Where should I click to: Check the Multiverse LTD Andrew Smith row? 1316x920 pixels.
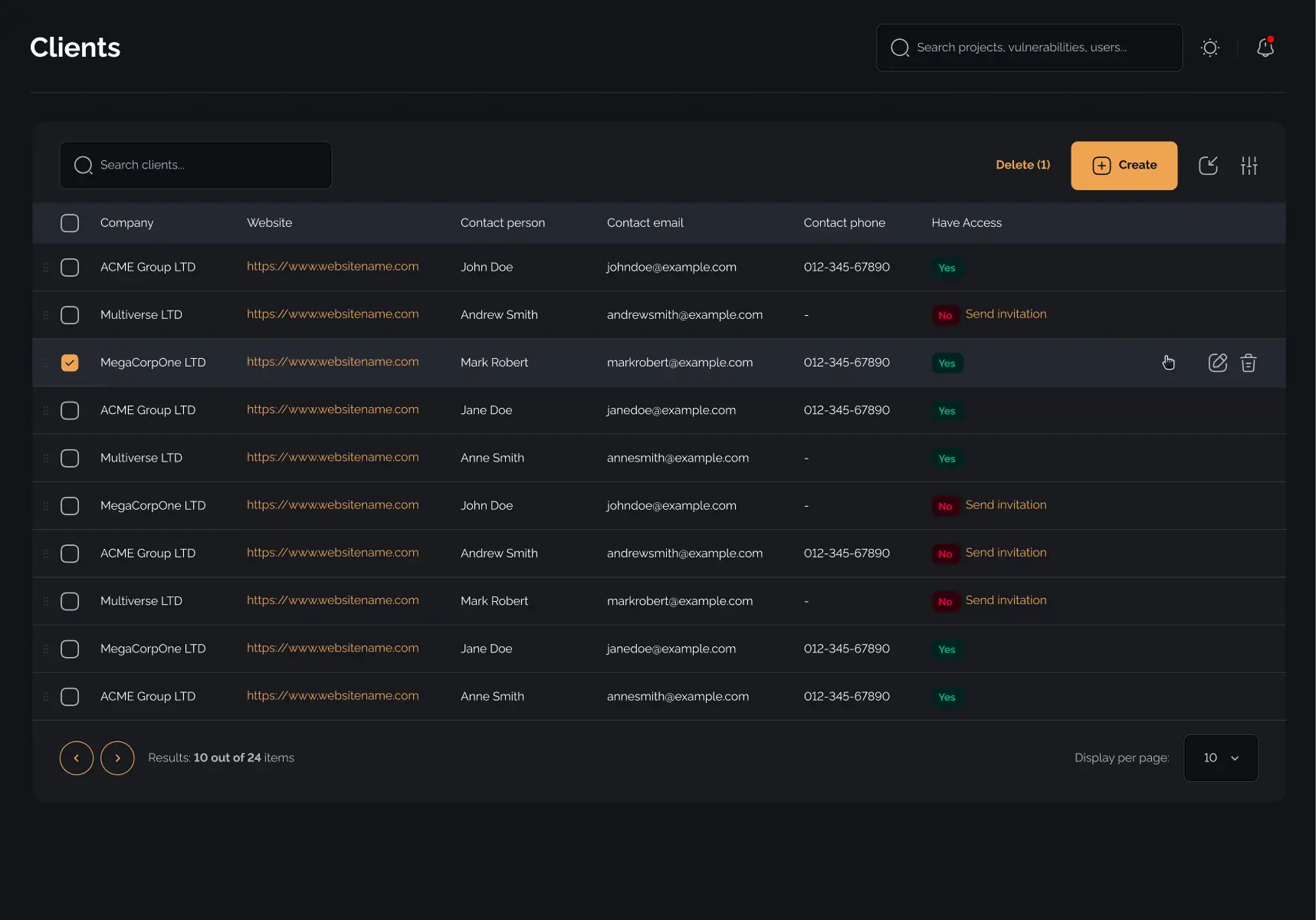pyautogui.click(x=70, y=315)
